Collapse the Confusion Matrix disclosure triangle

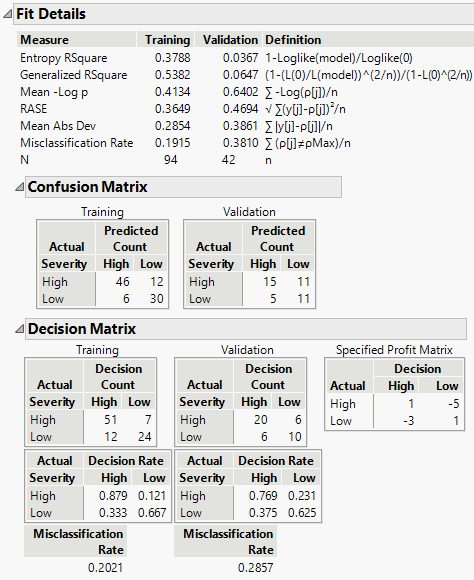pos(19,187)
